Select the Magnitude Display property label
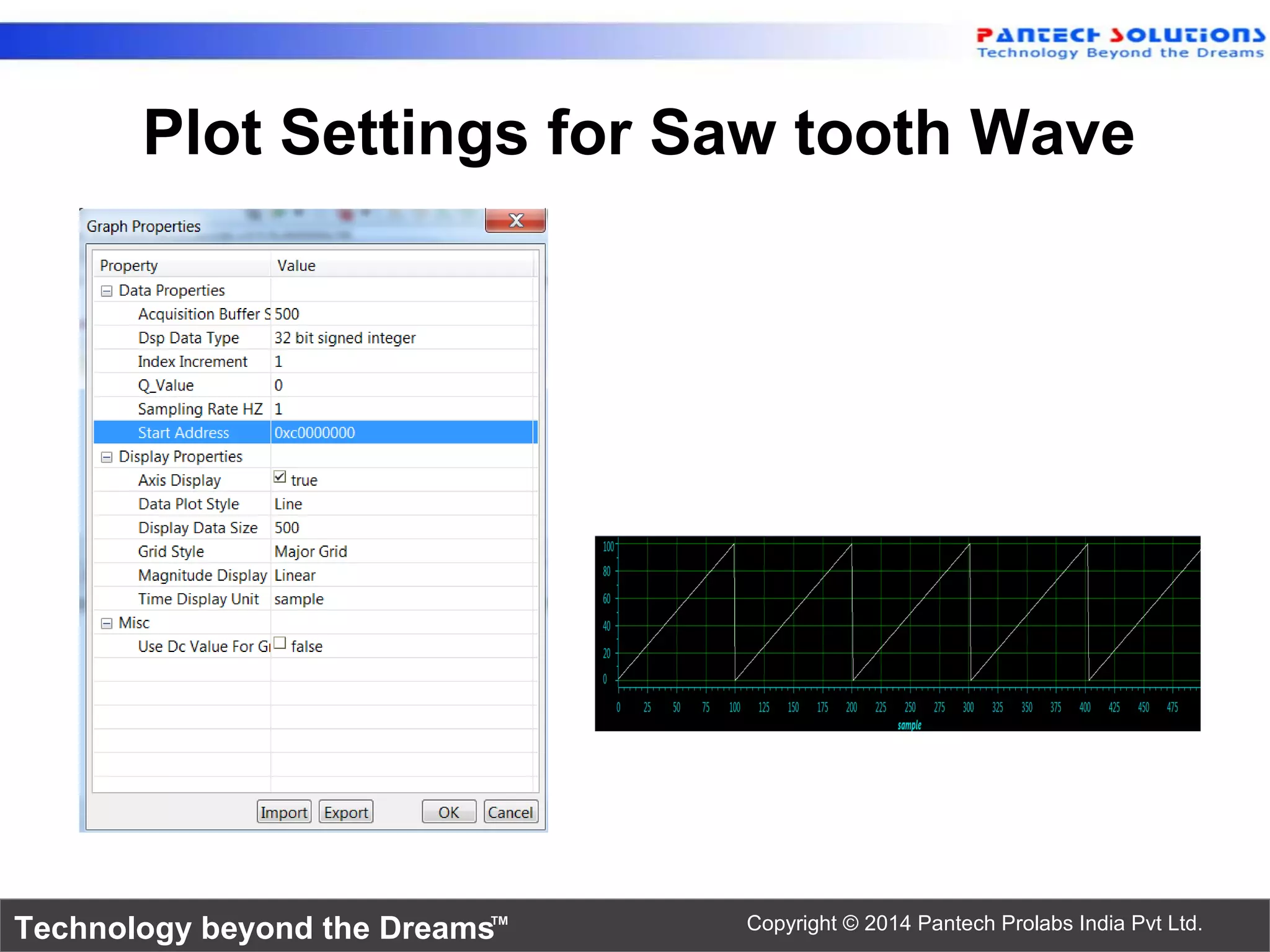This screenshot has height=952, width=1270. (202, 575)
